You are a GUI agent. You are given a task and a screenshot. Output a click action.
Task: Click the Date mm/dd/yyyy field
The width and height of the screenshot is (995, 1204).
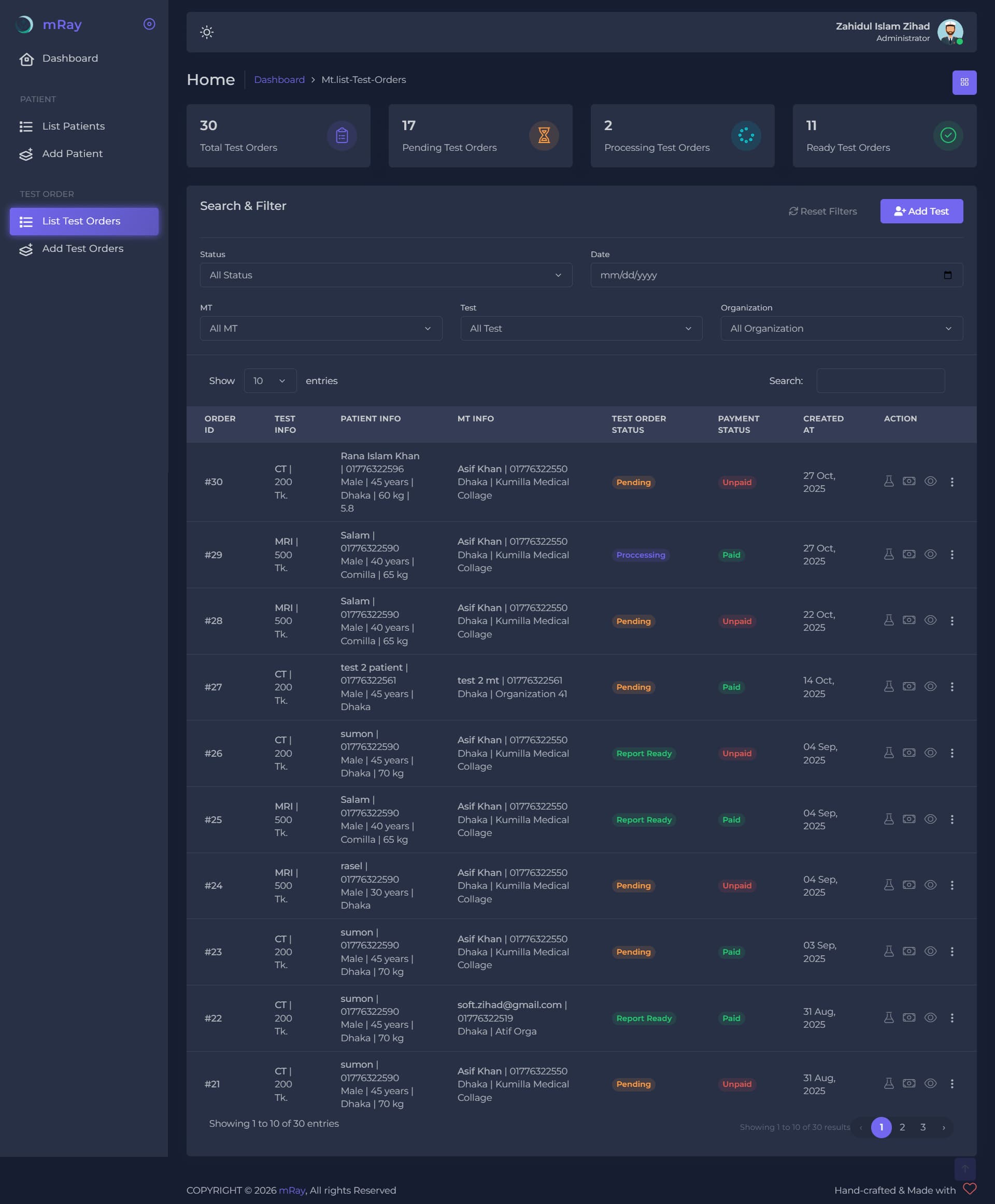(x=776, y=275)
